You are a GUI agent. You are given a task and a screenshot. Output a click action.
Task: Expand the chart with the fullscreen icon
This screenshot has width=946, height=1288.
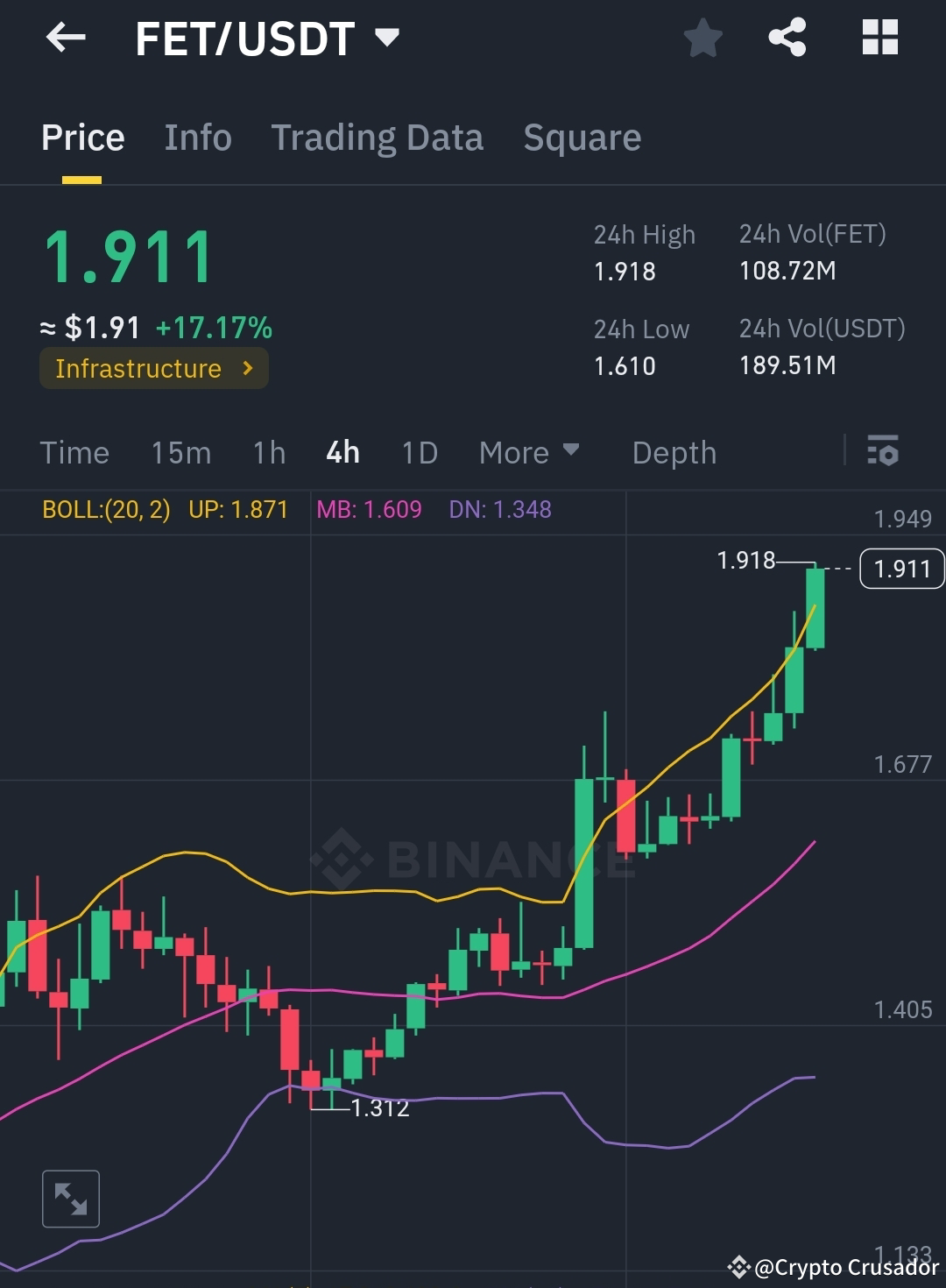(70, 1198)
